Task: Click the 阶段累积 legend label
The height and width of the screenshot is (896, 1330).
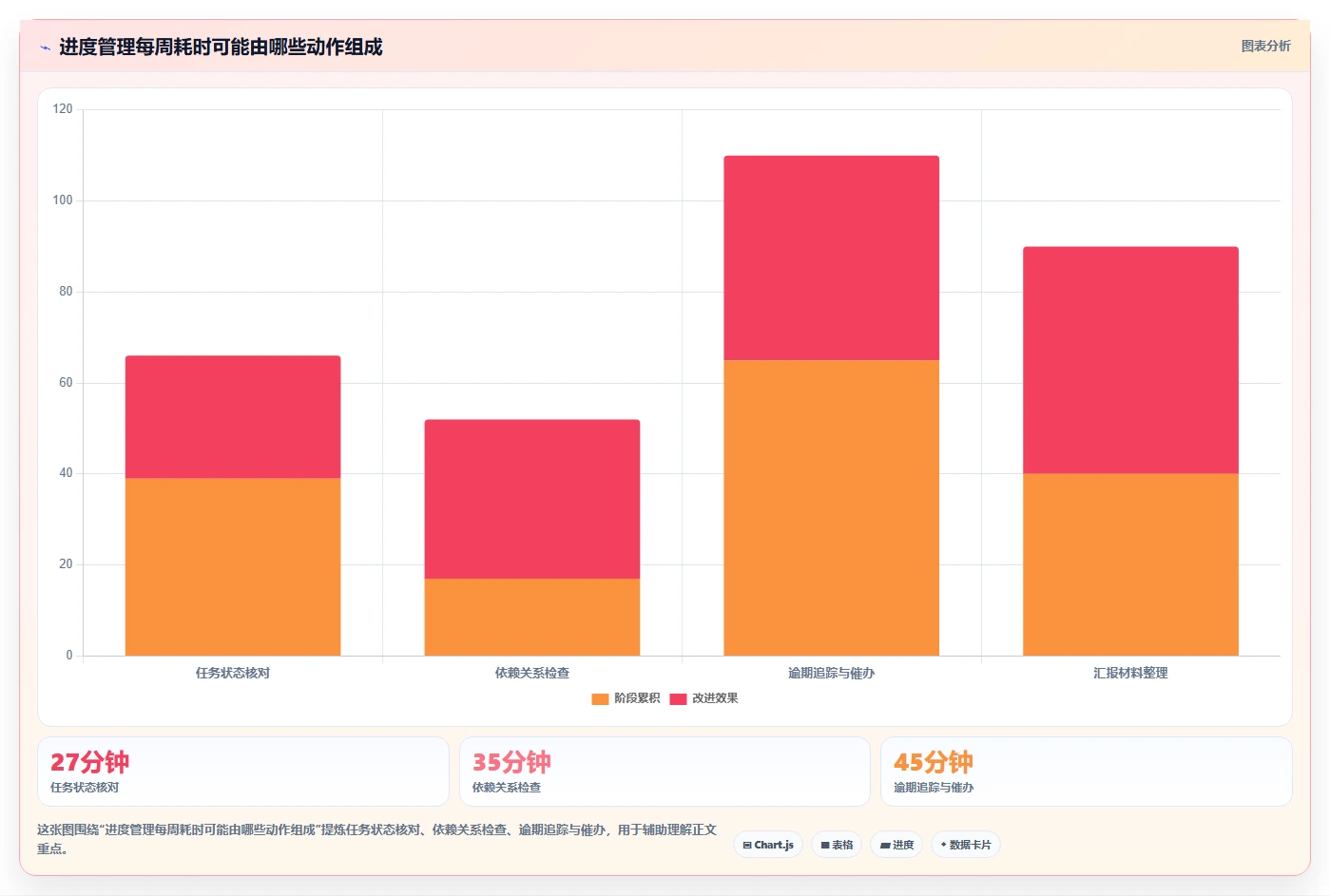Action: pyautogui.click(x=637, y=698)
